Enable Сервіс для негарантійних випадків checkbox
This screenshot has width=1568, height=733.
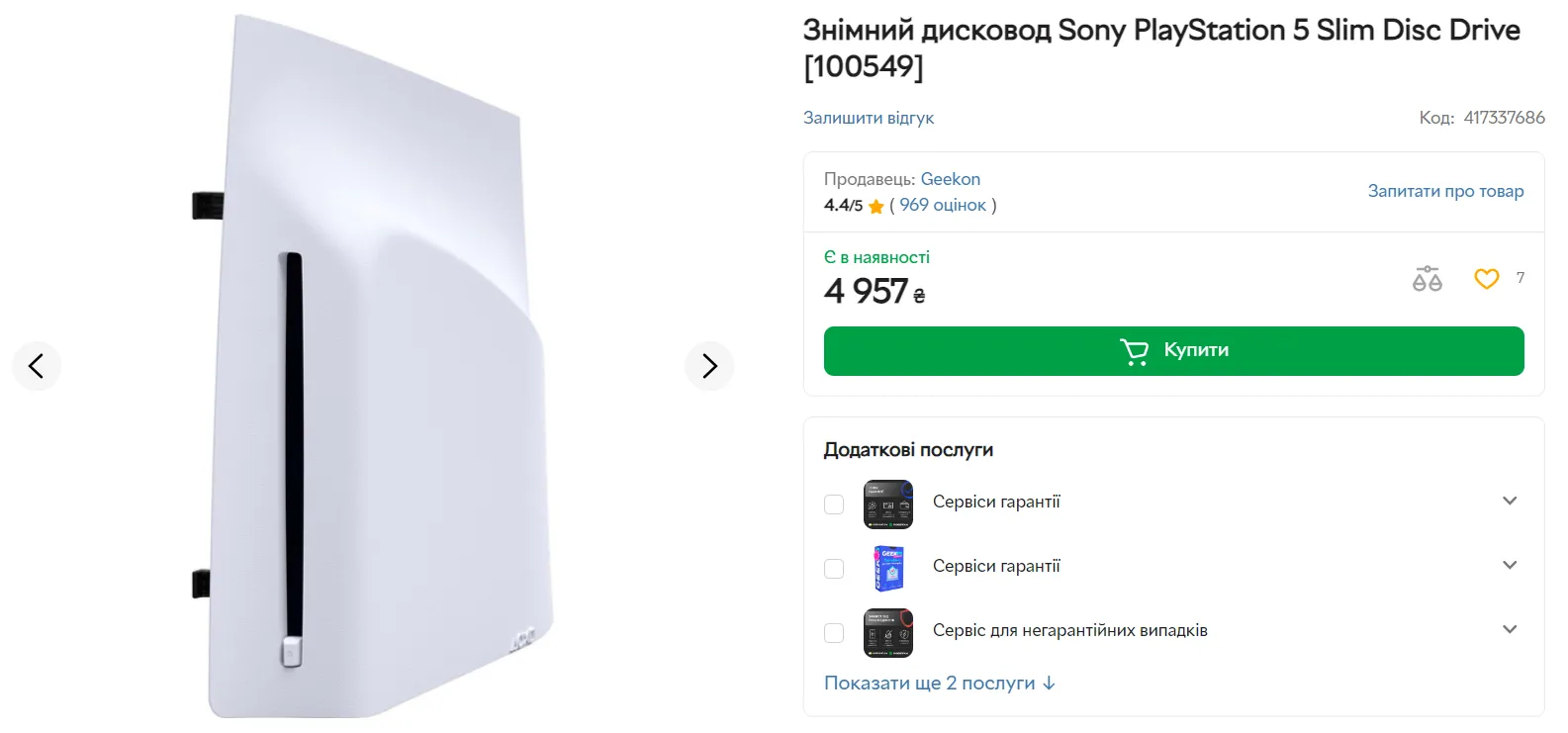[x=834, y=633]
